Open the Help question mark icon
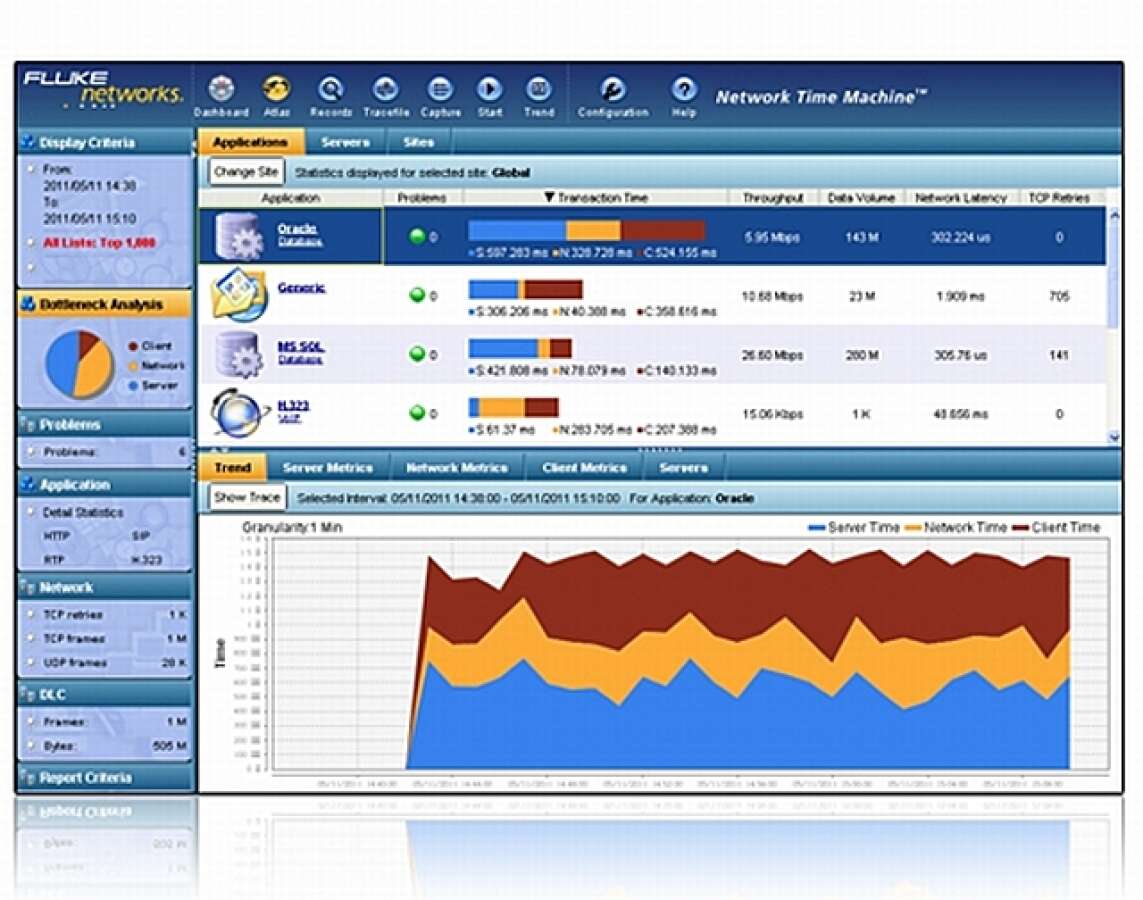The image size is (1143, 900). click(683, 90)
